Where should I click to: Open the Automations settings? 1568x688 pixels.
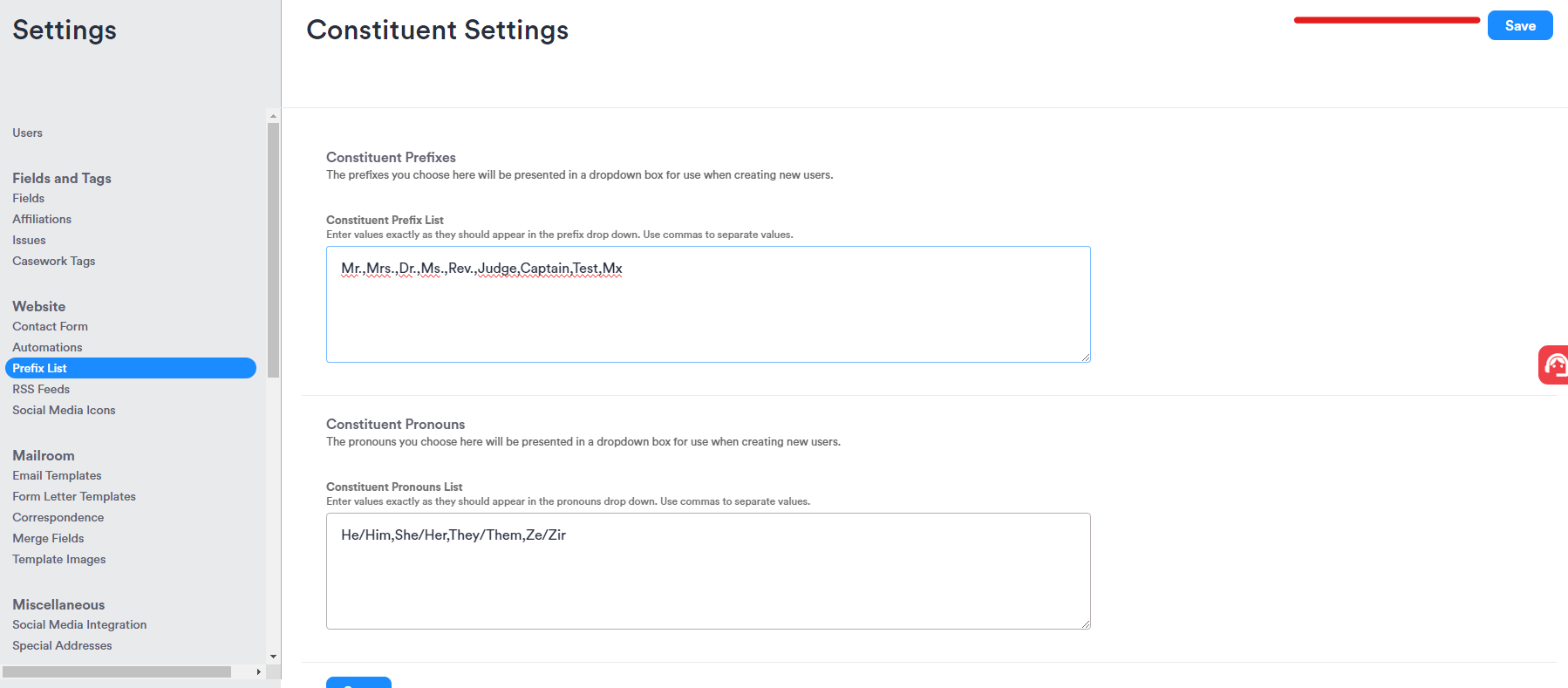click(x=47, y=347)
